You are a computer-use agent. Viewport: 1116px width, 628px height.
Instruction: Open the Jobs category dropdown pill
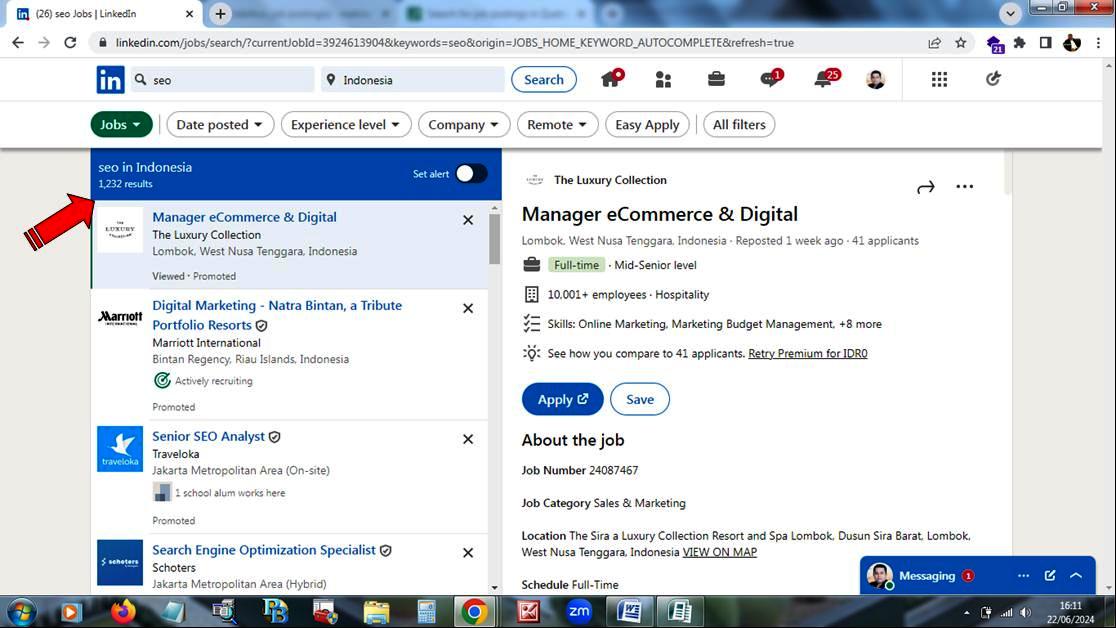[122, 125]
